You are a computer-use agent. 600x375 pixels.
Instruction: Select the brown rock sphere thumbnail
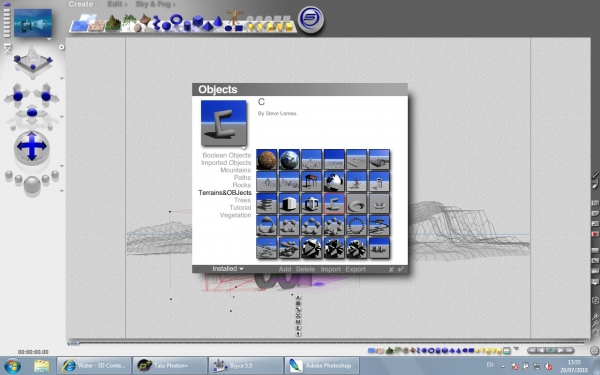click(266, 159)
